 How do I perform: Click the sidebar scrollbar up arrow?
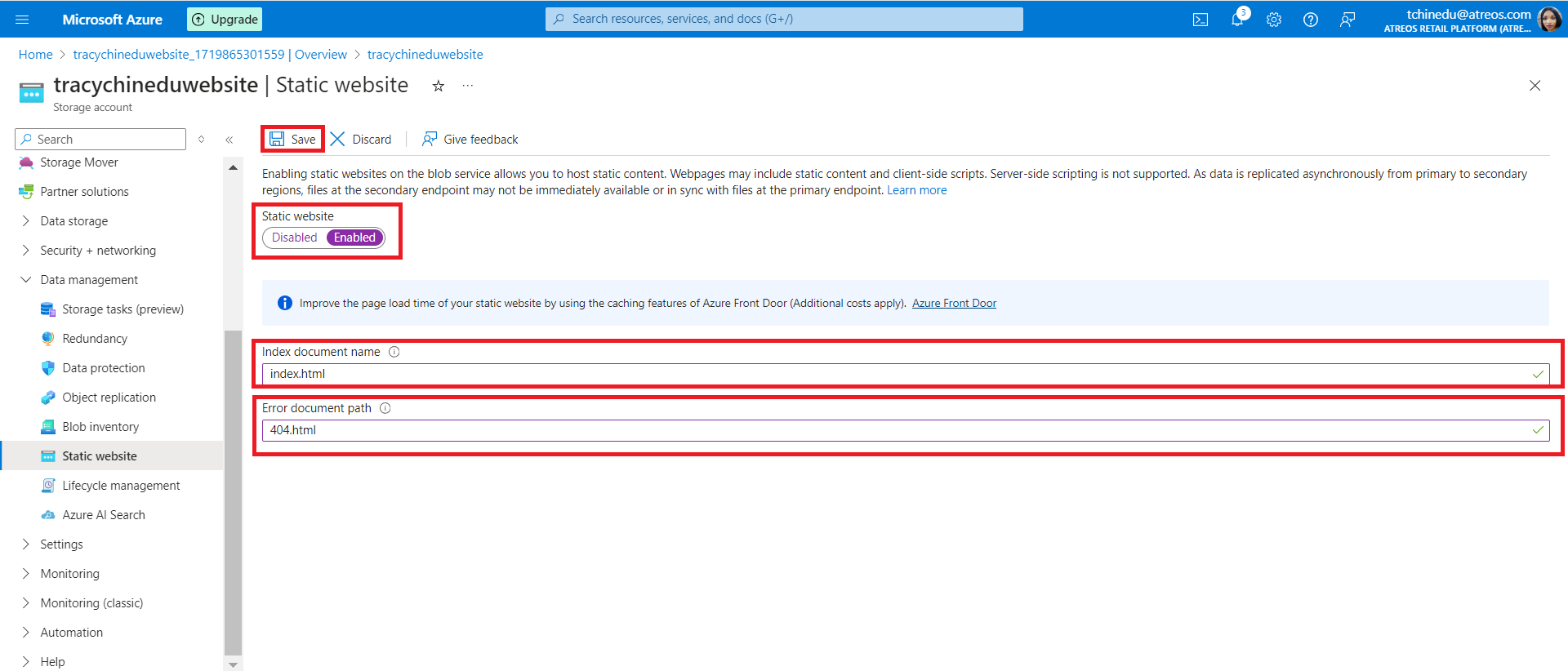[233, 167]
